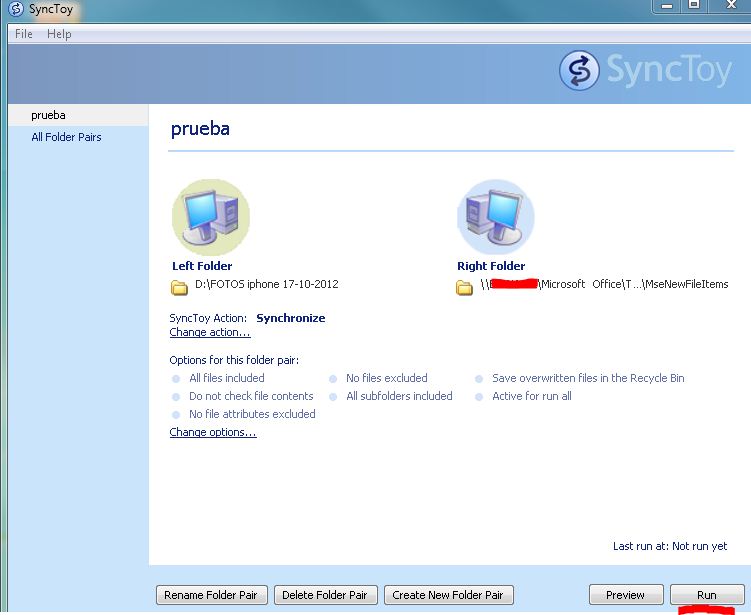Click the right folder path ending in MseNewFileItems
The width and height of the screenshot is (751, 615).
pyautogui.click(x=604, y=284)
